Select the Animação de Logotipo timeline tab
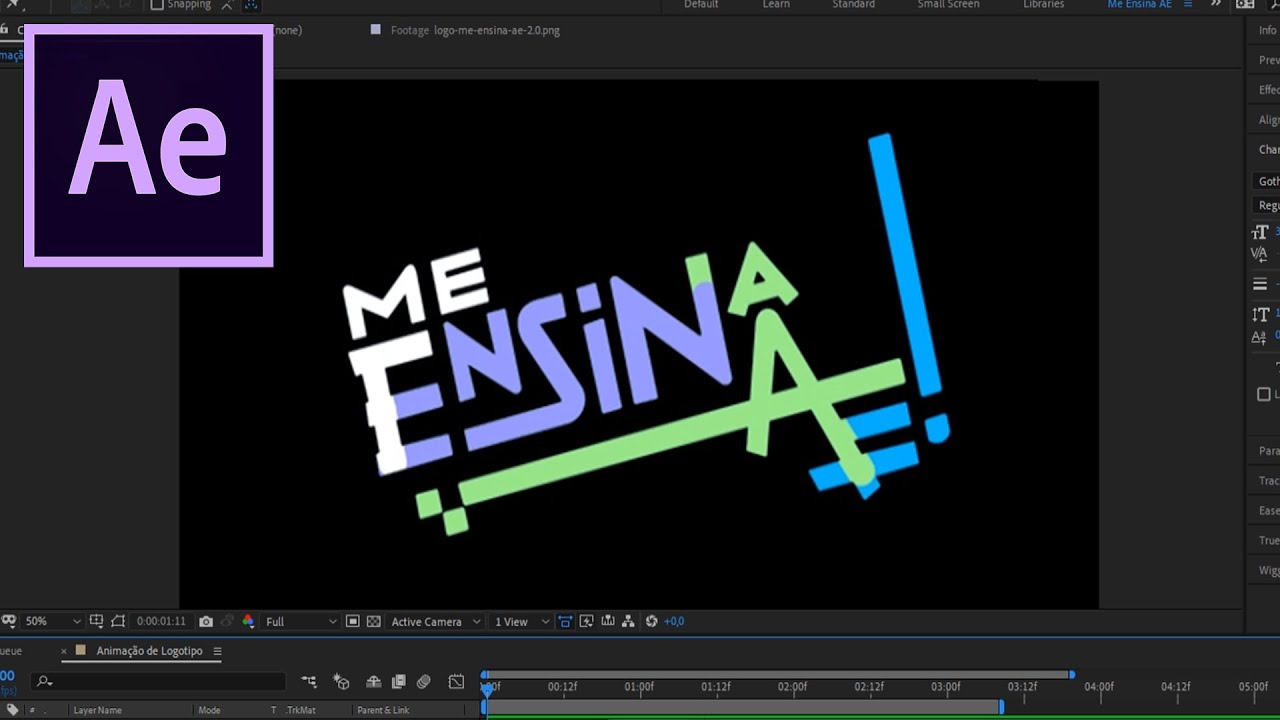 tap(149, 651)
